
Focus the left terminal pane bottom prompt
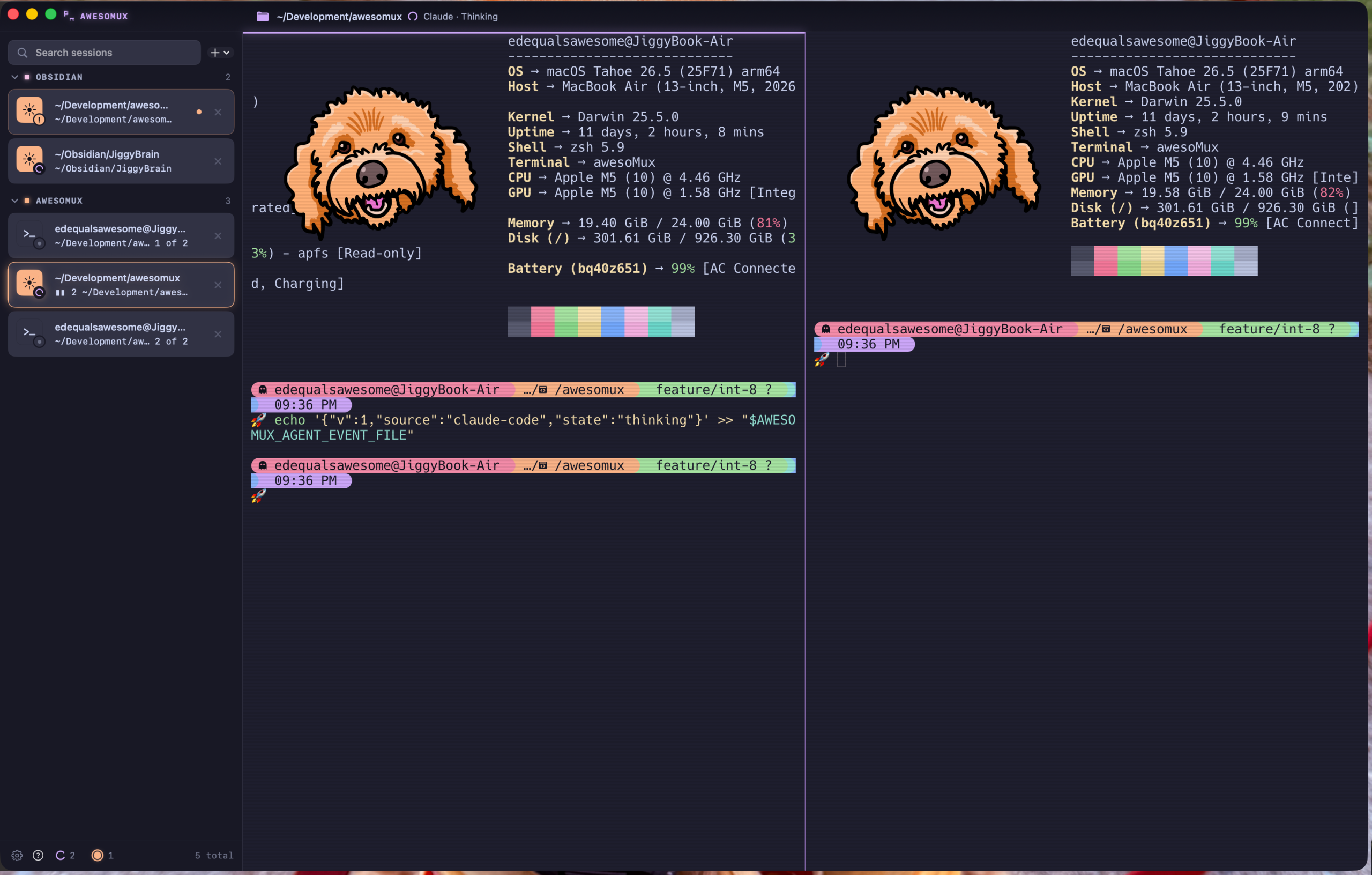(x=274, y=496)
